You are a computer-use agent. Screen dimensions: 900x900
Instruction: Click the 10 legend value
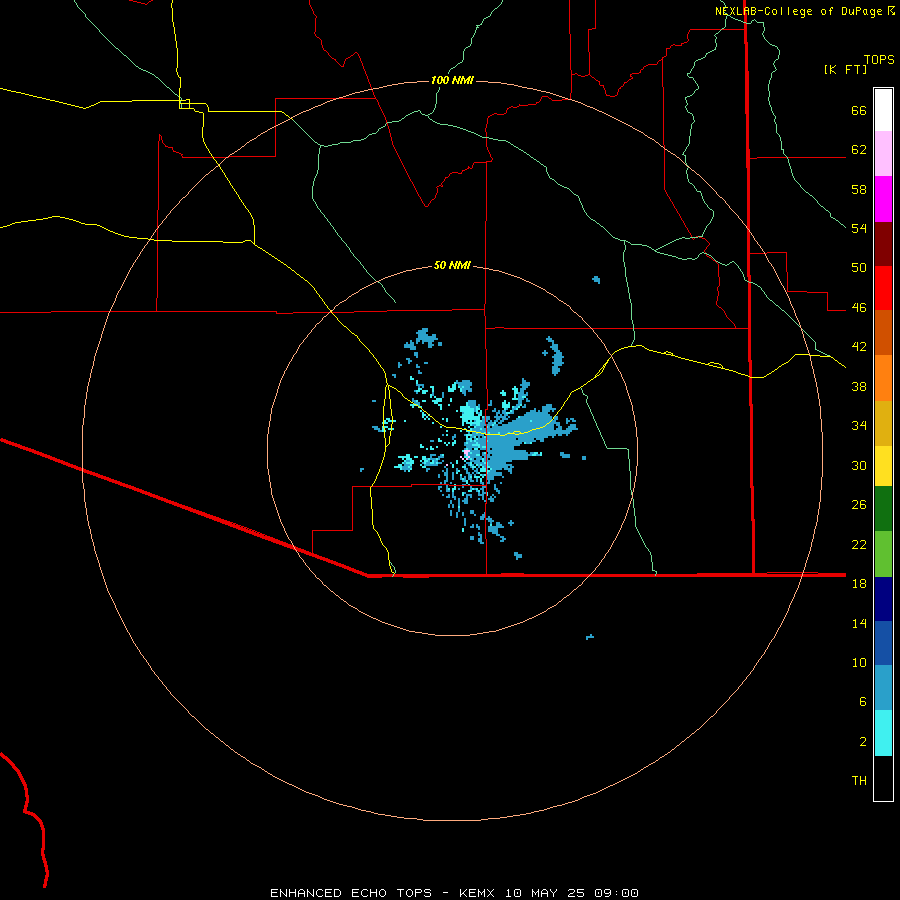(859, 662)
